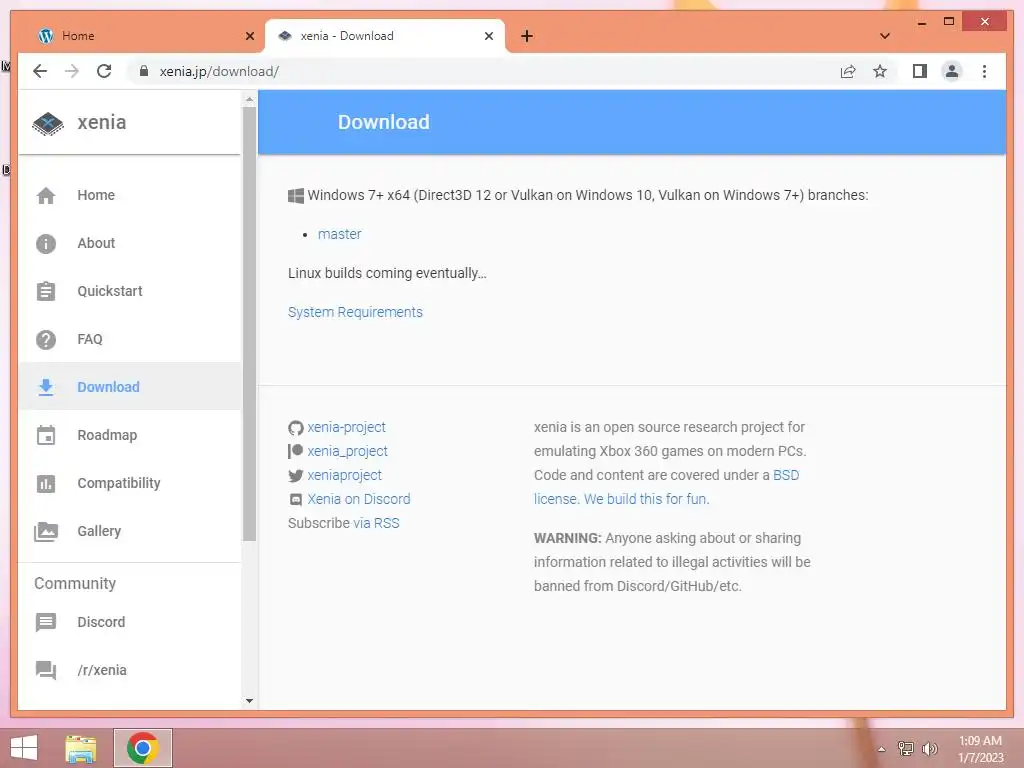Open the Chrome three-dot menu
Viewport: 1024px width, 768px height.
click(x=984, y=71)
